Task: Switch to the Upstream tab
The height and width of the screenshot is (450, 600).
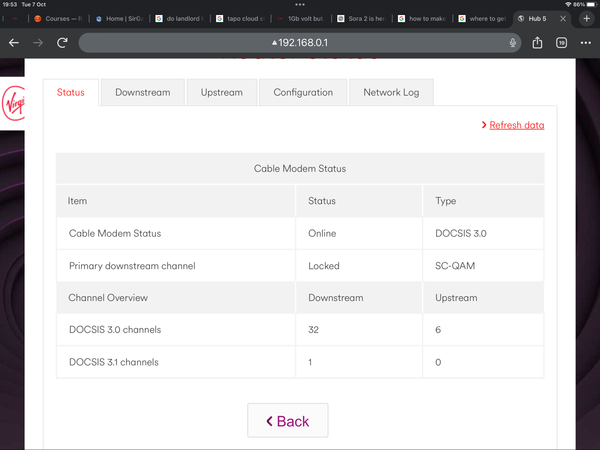Action: [x=222, y=92]
